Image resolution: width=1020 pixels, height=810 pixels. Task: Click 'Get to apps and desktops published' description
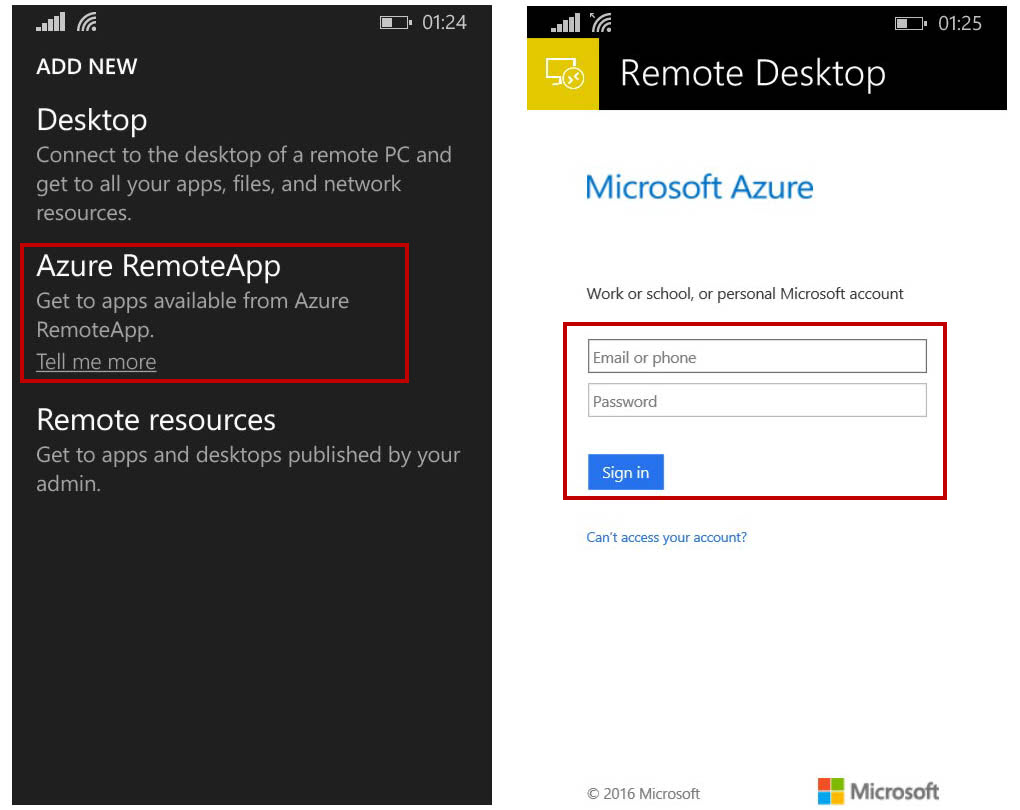pos(248,468)
